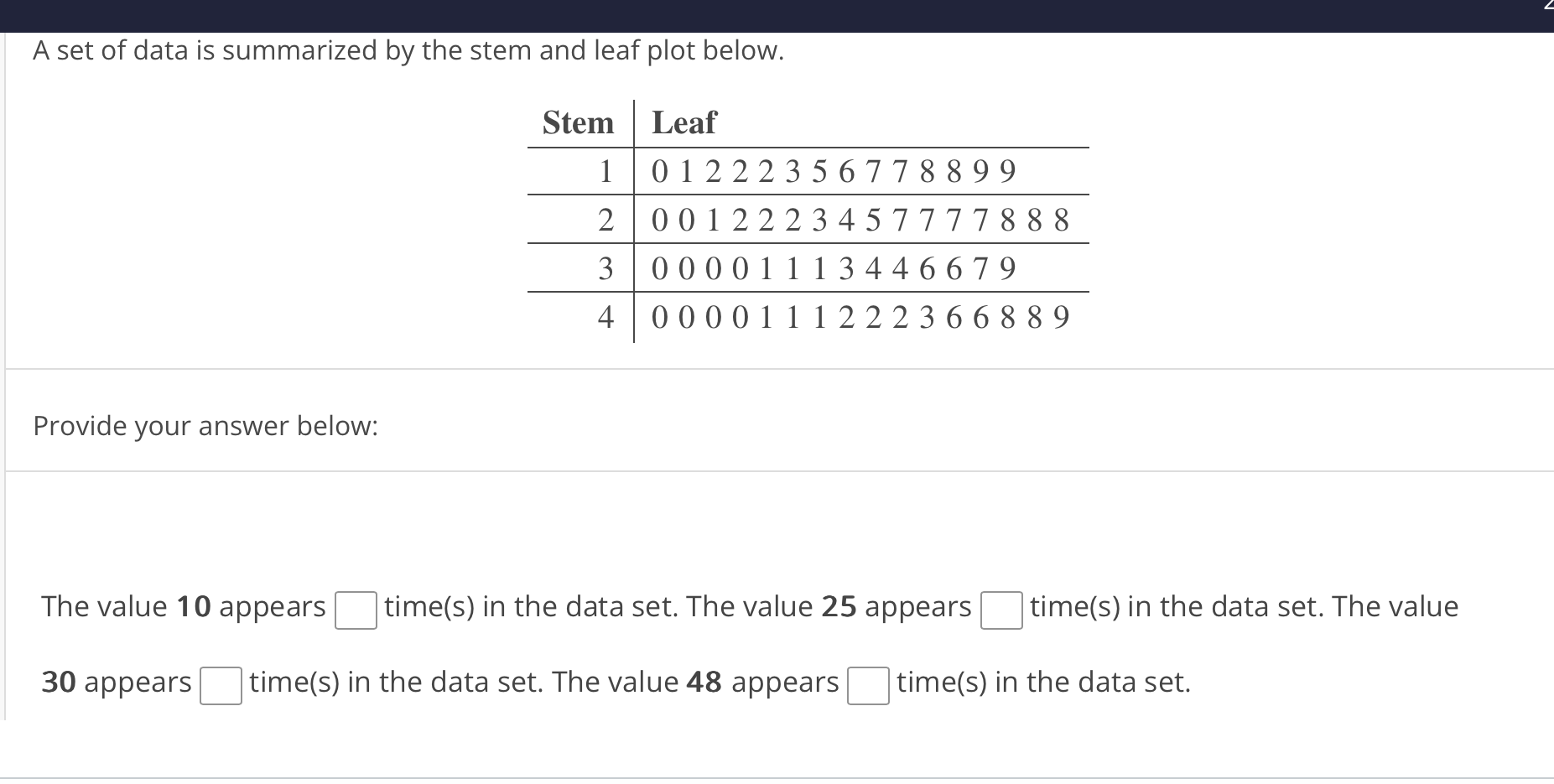Select the 'Provide your answer below:' text
The height and width of the screenshot is (784, 1554).
[x=205, y=426]
